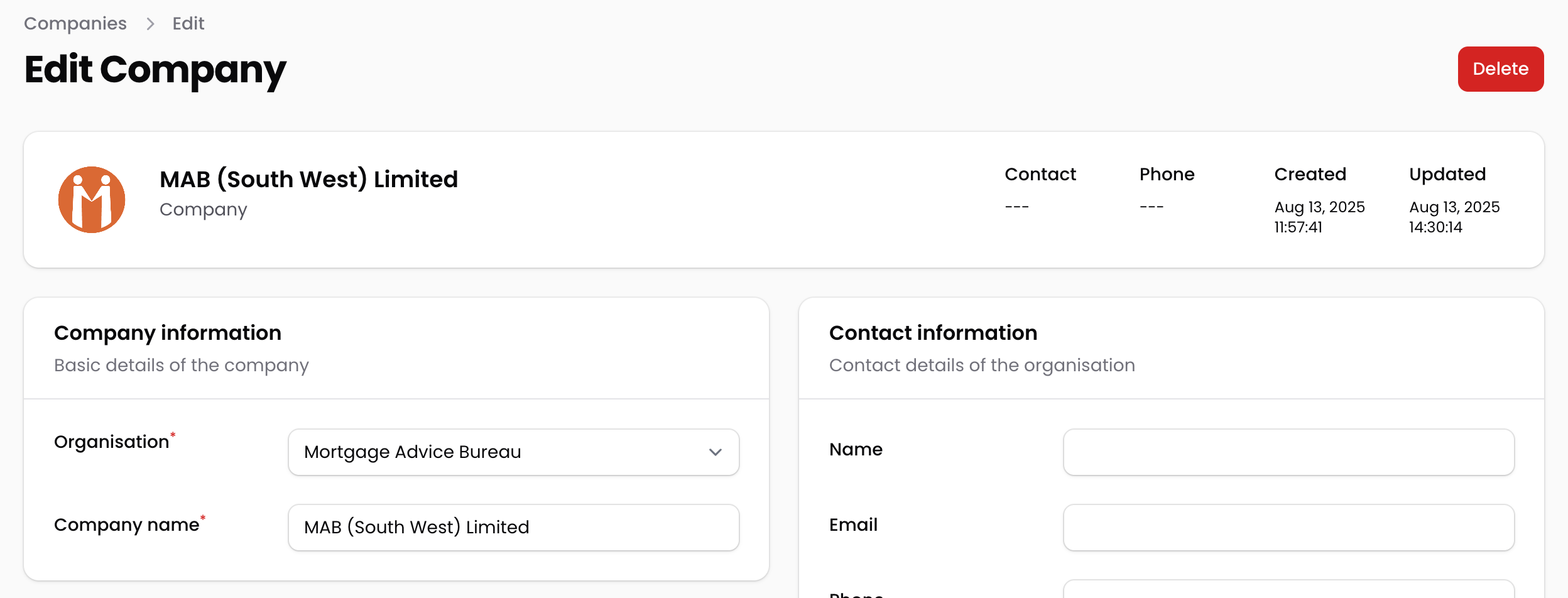Click the MAB (South West) Limited heading

pos(308,180)
